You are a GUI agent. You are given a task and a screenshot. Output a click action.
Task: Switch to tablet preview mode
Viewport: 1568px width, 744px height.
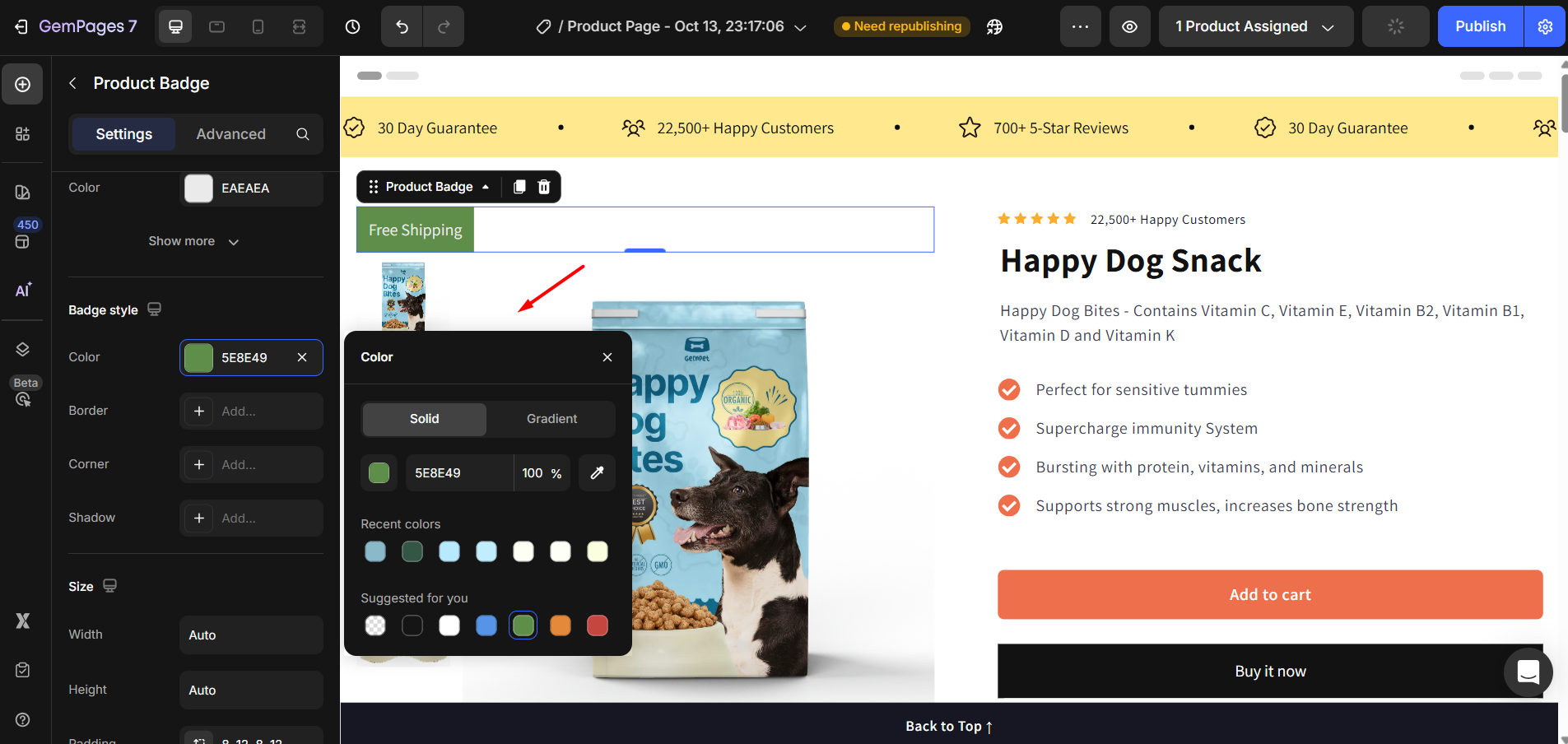[216, 26]
